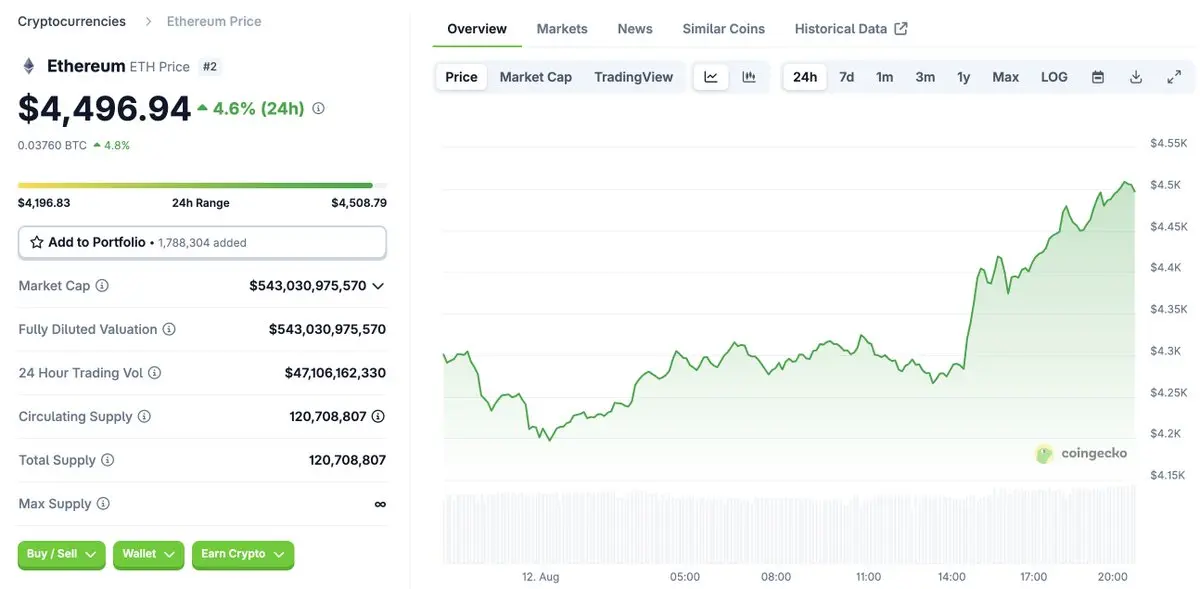The image size is (1200, 589).
Task: Open the calendar date range picker
Action: pos(1098,77)
